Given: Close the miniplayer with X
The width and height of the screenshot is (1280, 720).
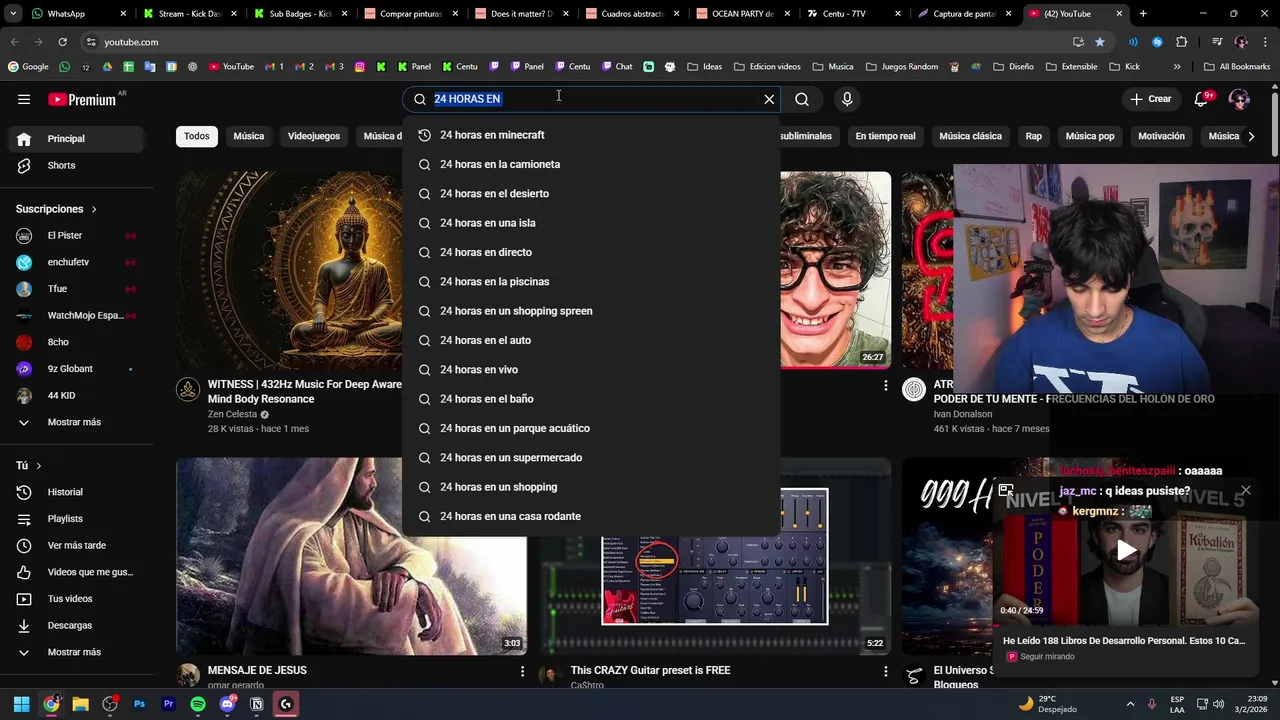Looking at the screenshot, I should [1245, 490].
